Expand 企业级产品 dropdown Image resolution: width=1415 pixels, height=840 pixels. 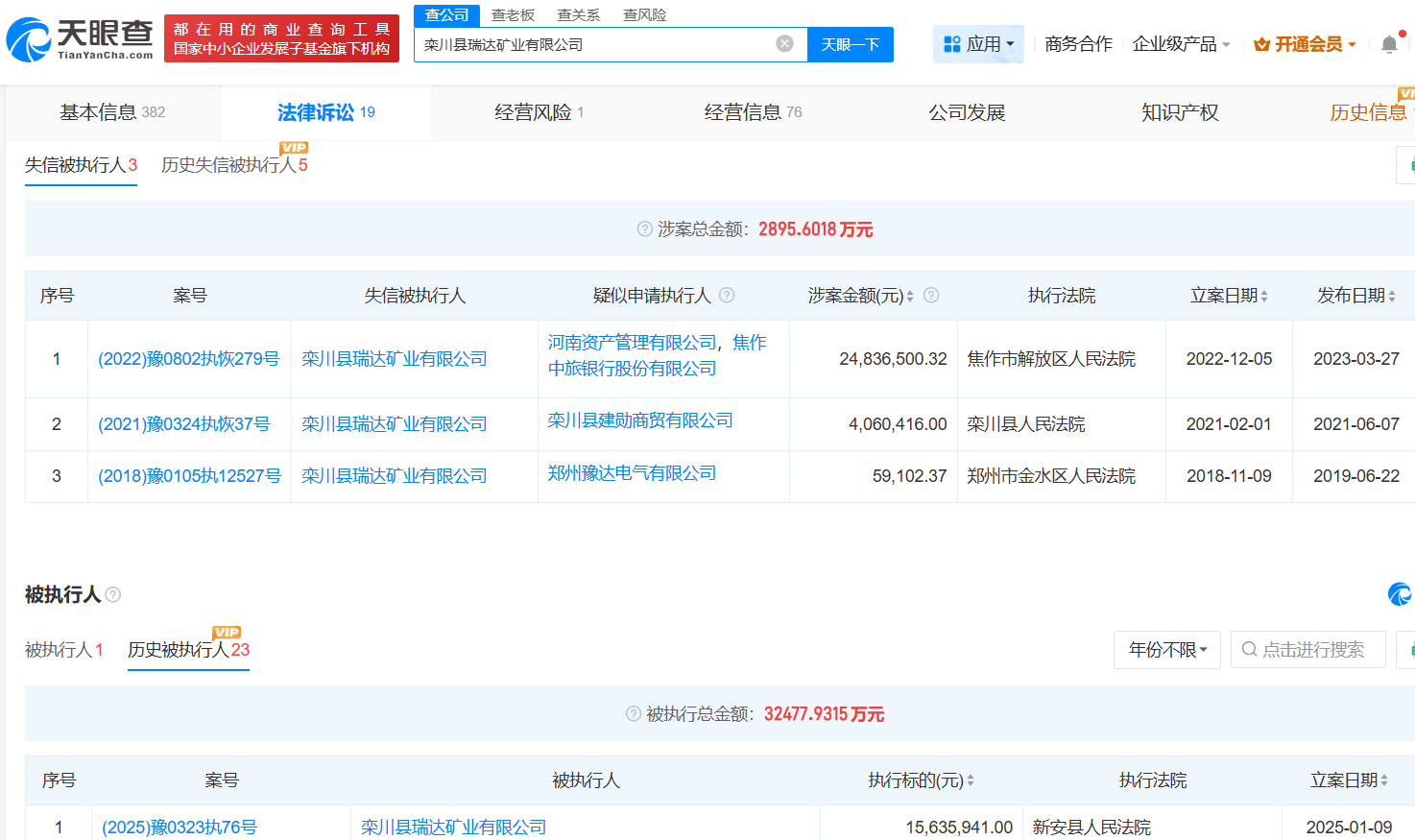point(1181,44)
